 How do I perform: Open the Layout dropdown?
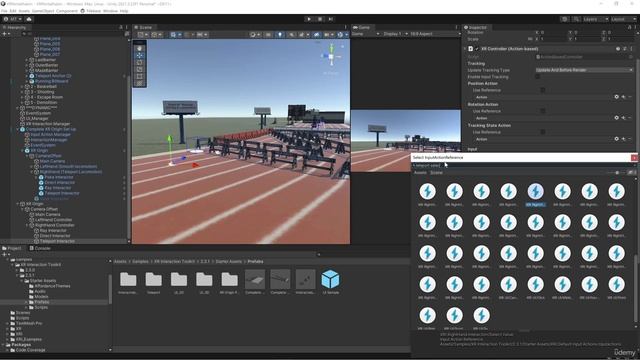[x=623, y=19]
